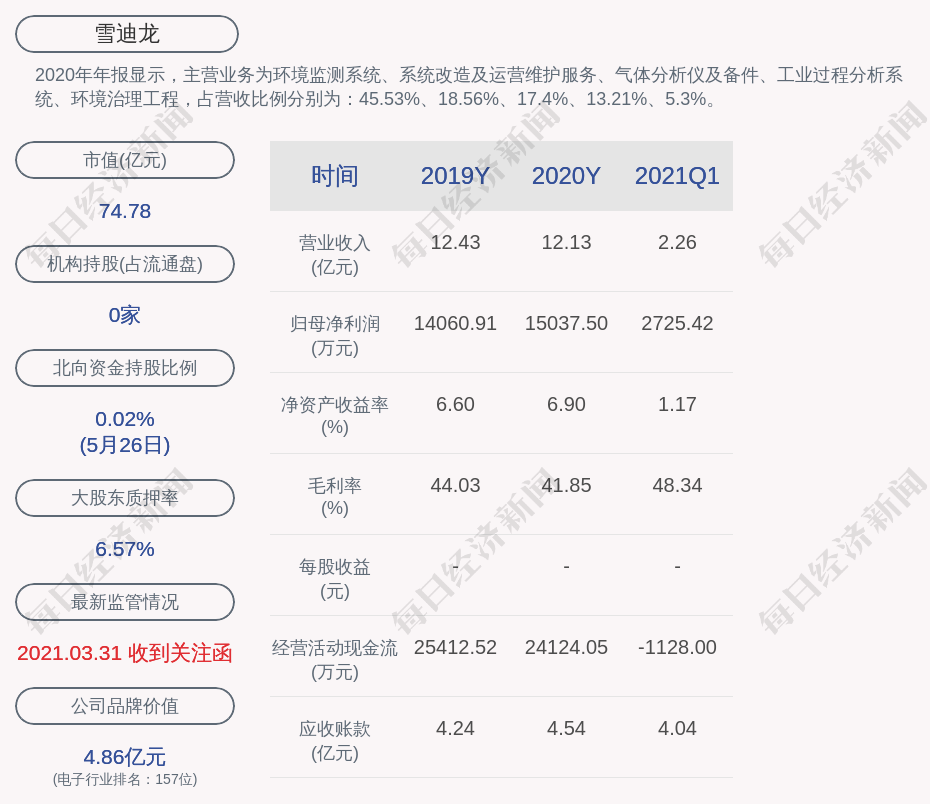Select receivables value 4.54
The height and width of the screenshot is (804, 930).
tap(566, 729)
